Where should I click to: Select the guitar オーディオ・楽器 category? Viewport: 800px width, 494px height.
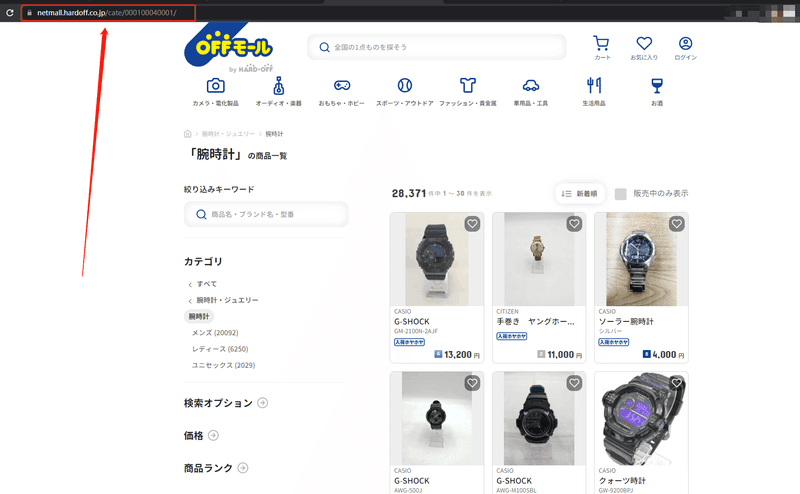point(279,92)
